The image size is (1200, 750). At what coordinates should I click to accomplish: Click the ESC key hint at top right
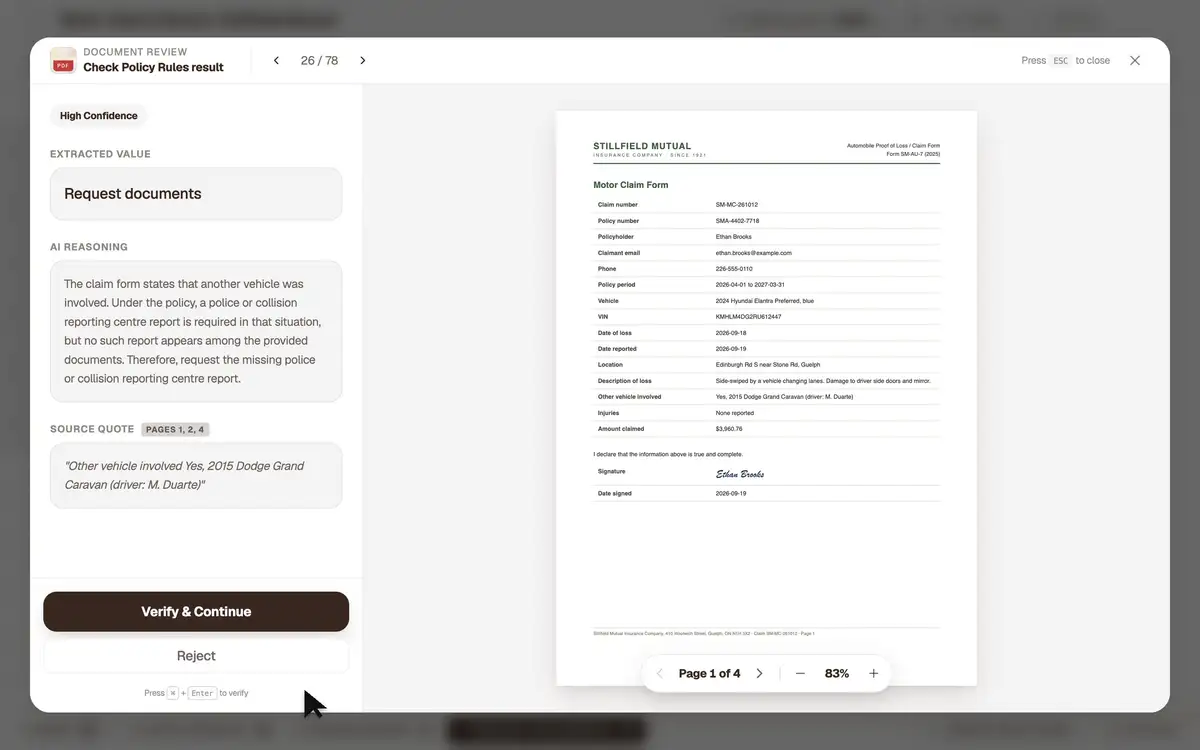click(1060, 61)
